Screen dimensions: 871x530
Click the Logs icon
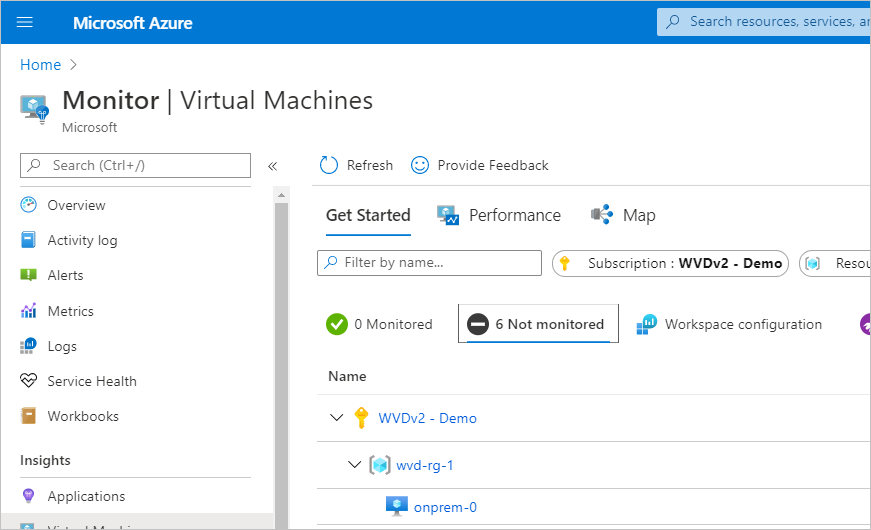point(28,346)
